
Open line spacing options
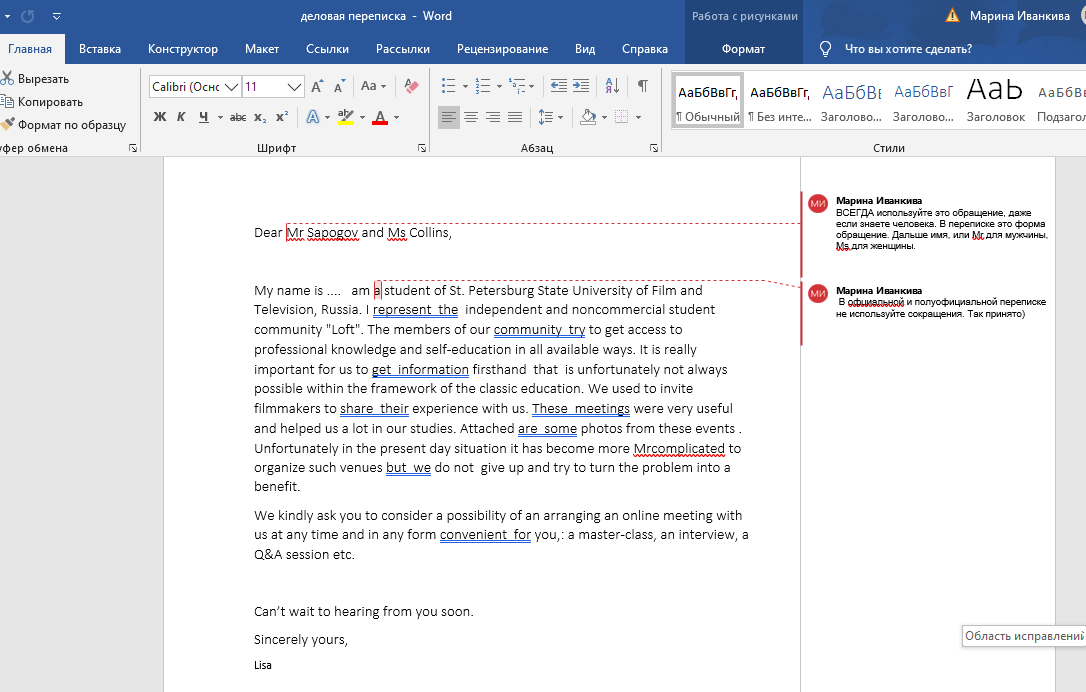point(551,117)
